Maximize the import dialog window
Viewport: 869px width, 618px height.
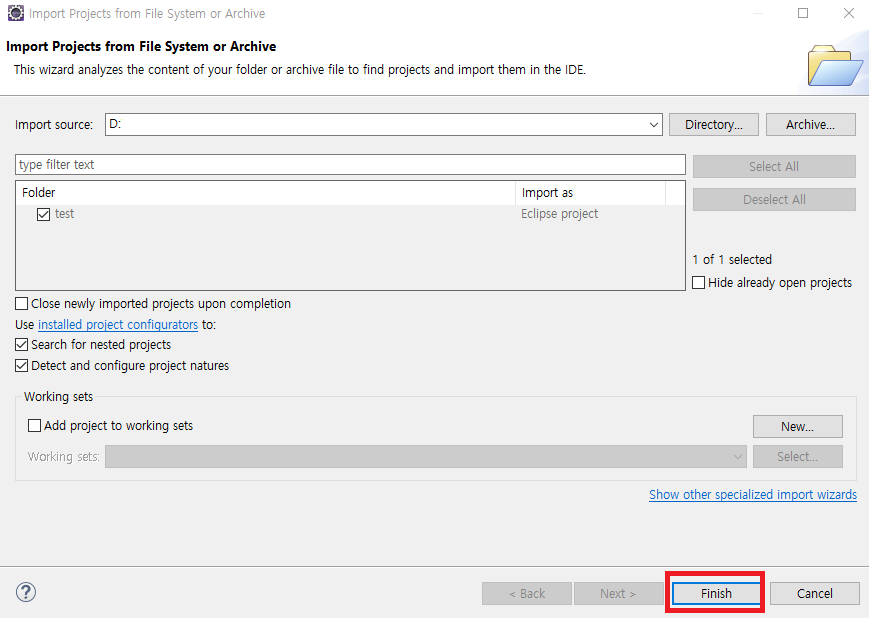pos(802,13)
